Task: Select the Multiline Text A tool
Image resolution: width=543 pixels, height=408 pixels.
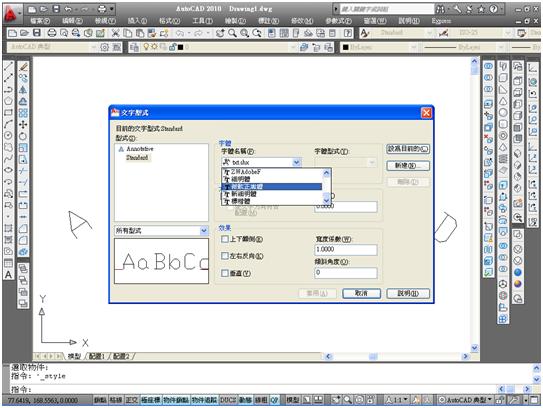Action: [8, 275]
